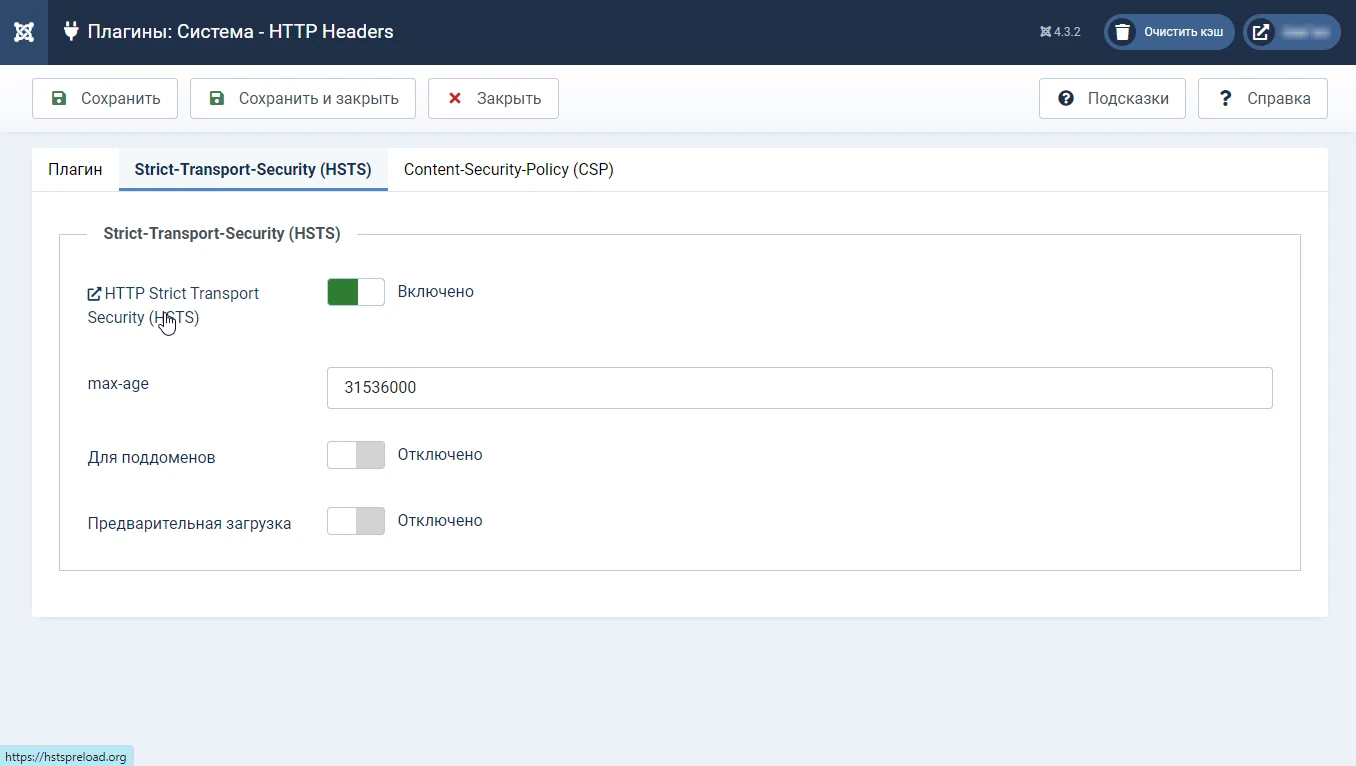This screenshot has width=1356, height=766.
Task: Enable the Предварительная загрузка switch
Action: (x=356, y=521)
